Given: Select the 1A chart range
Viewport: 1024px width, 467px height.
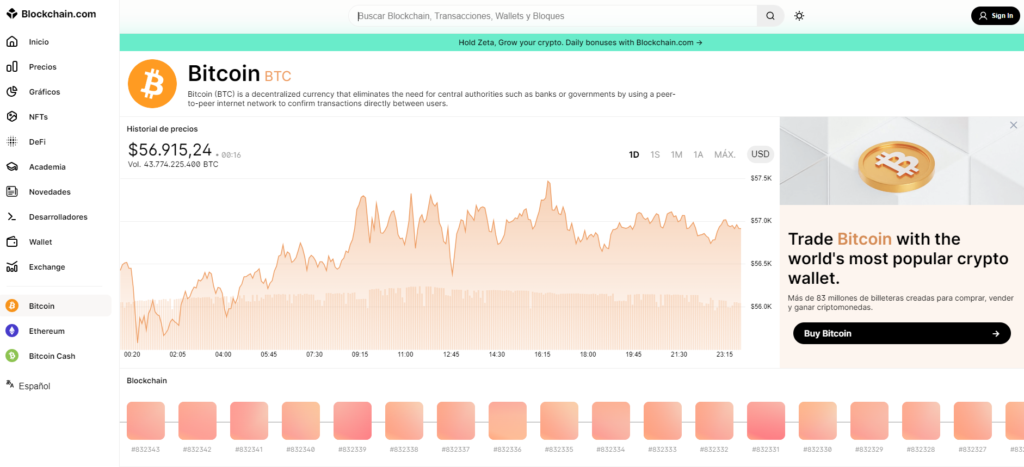Looking at the screenshot, I should (x=698, y=155).
